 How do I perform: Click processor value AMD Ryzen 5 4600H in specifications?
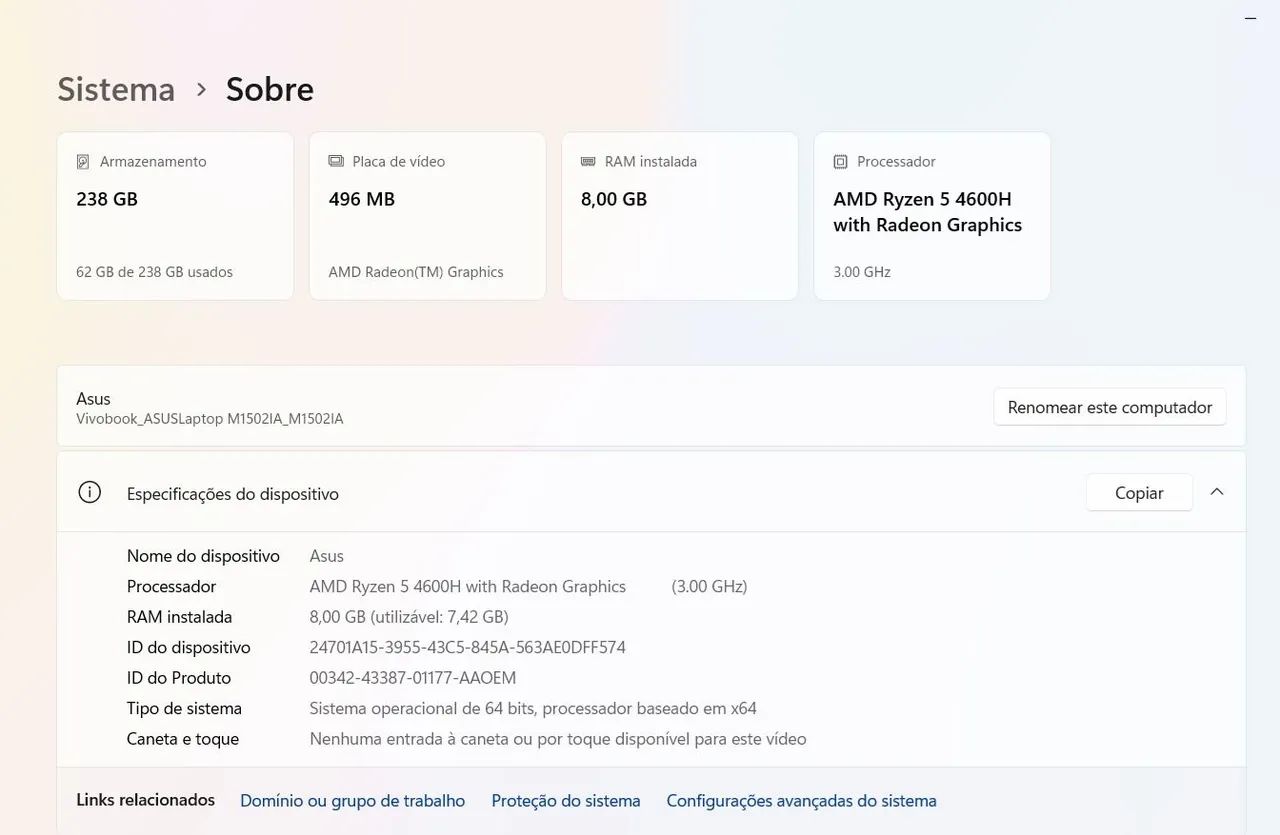click(x=468, y=587)
